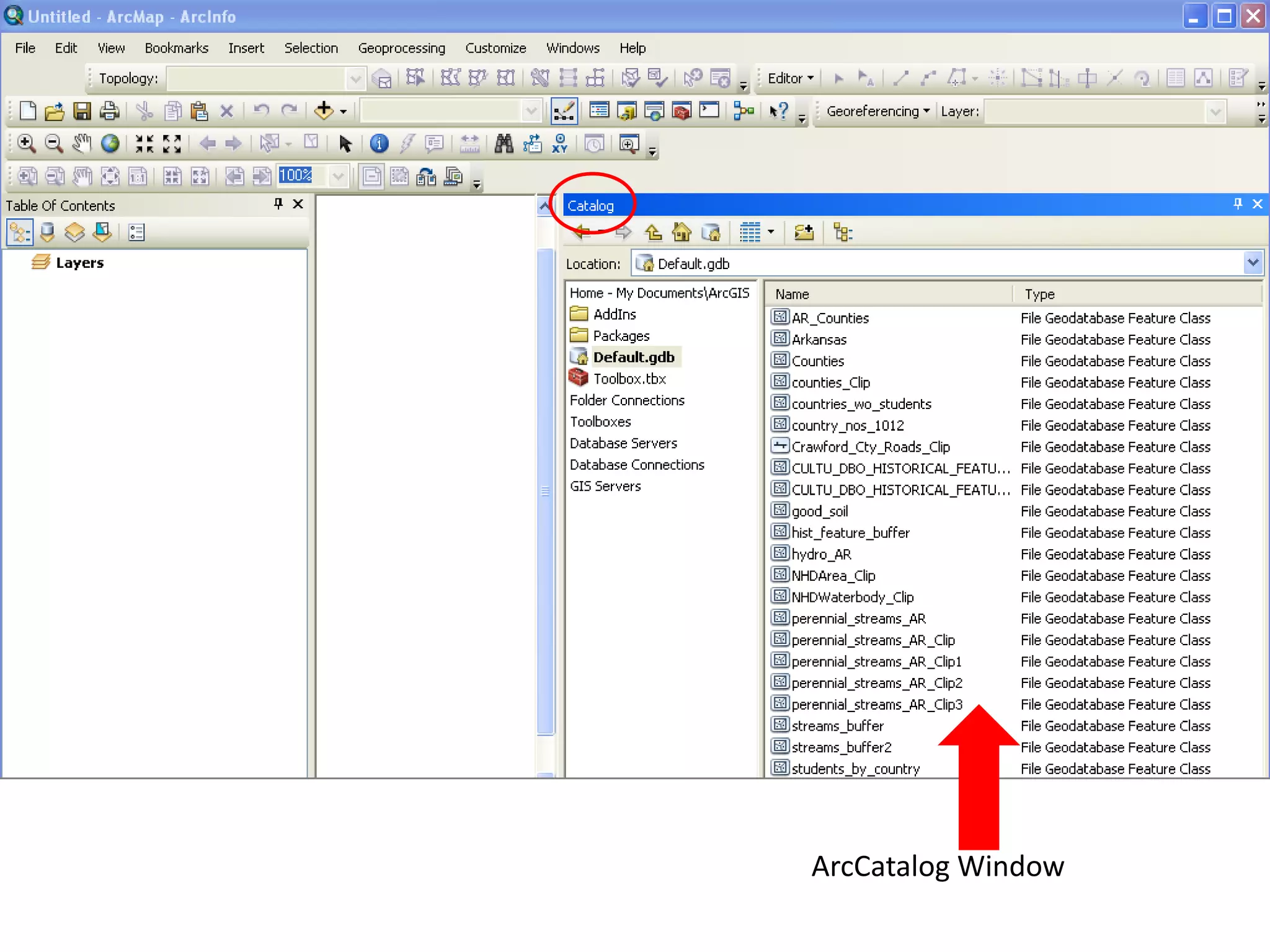Select the AddIns folder
This screenshot has height=952, width=1270.
point(614,314)
